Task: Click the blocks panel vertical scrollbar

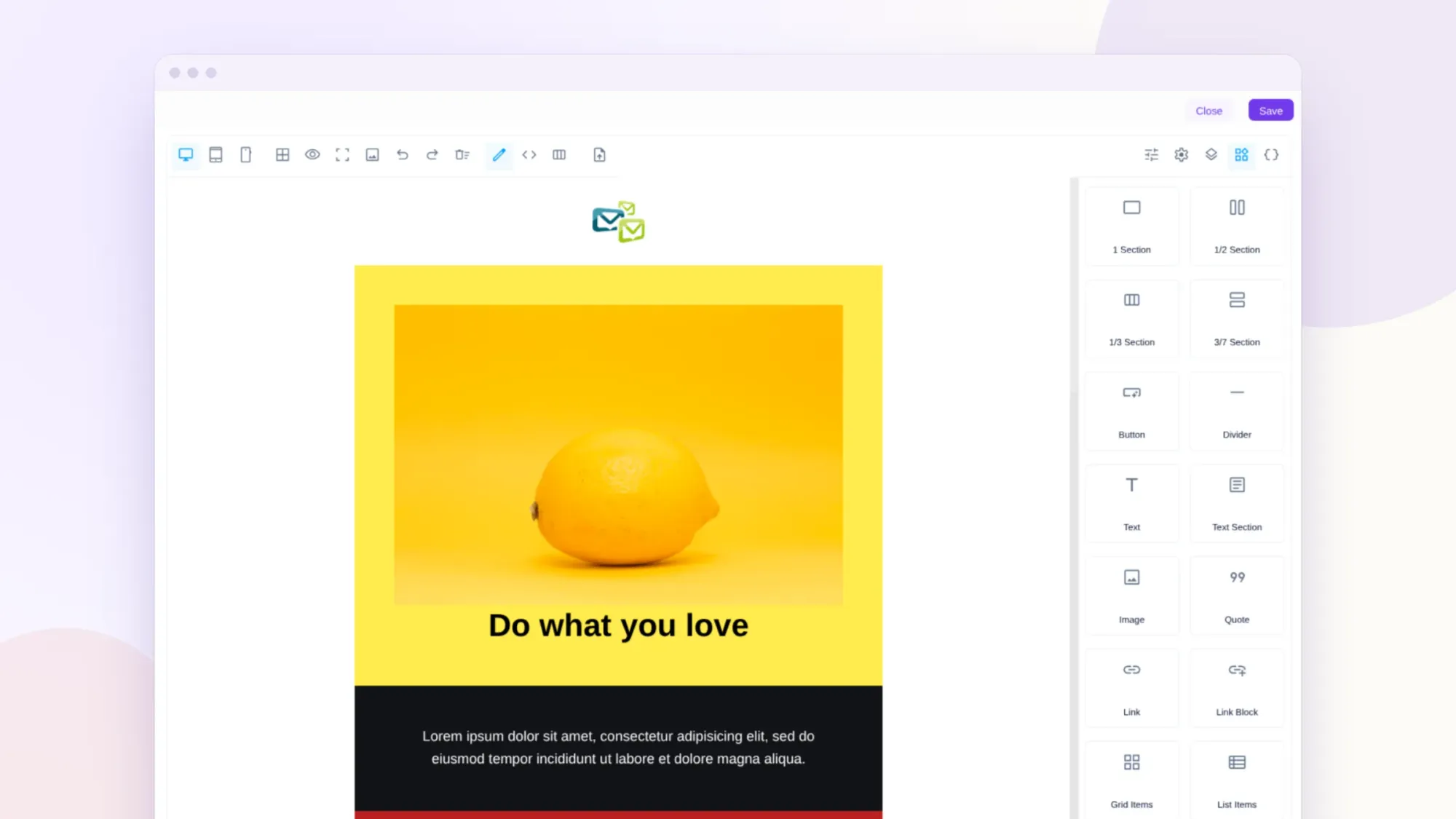Action: tap(1074, 498)
